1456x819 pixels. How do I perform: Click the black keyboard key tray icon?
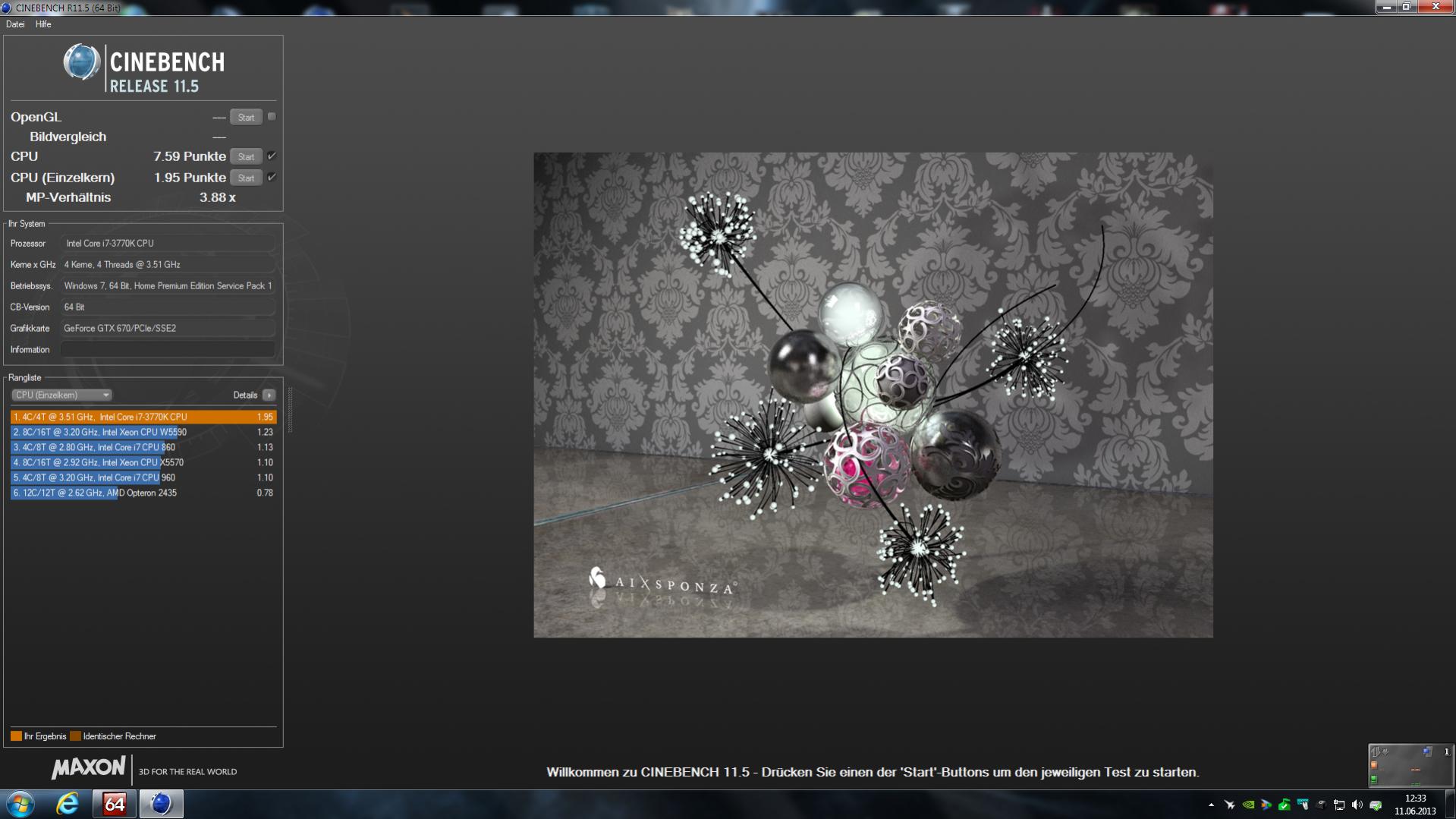tap(1321, 805)
